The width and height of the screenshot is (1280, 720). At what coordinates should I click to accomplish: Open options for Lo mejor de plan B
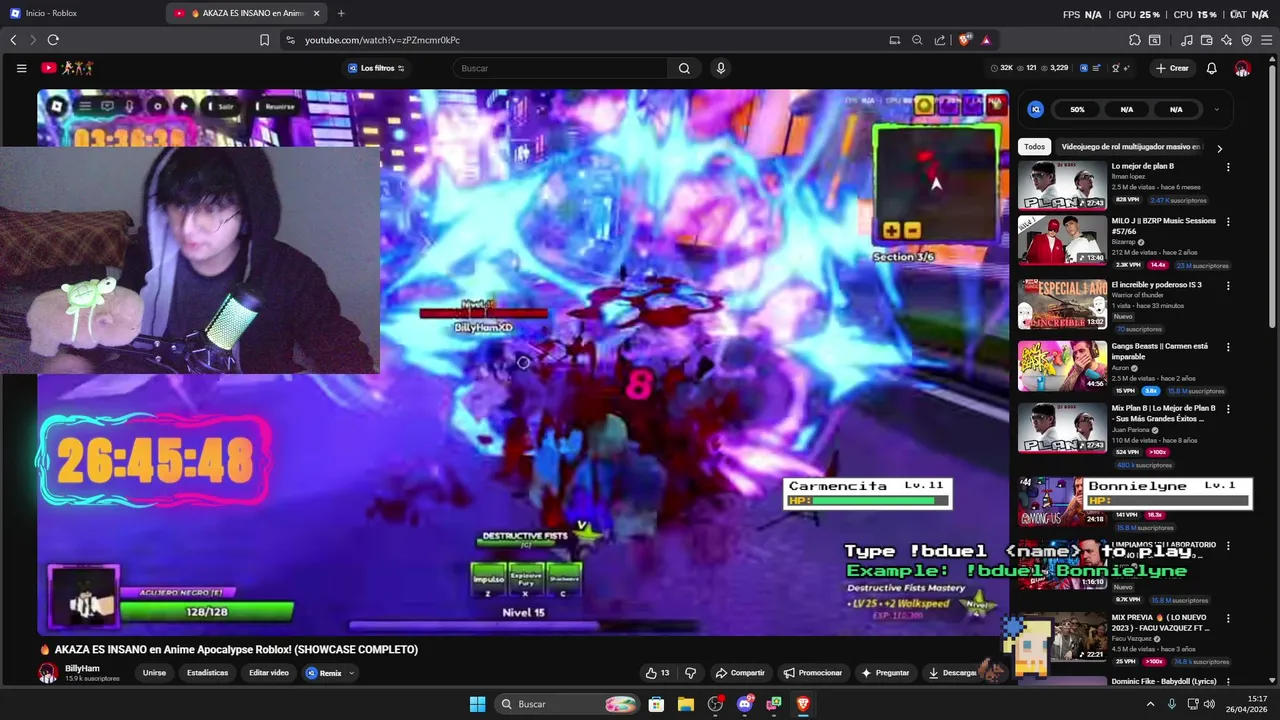pyautogui.click(x=1228, y=167)
